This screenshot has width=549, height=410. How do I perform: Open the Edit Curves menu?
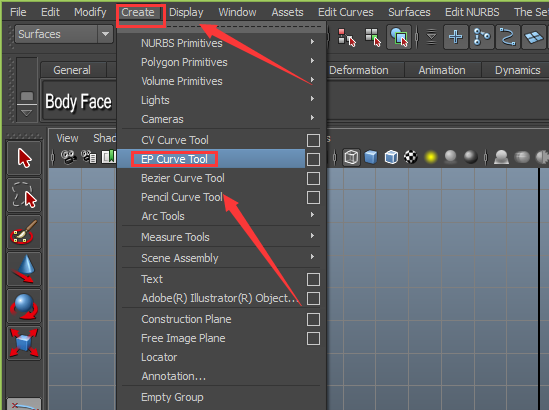point(346,12)
